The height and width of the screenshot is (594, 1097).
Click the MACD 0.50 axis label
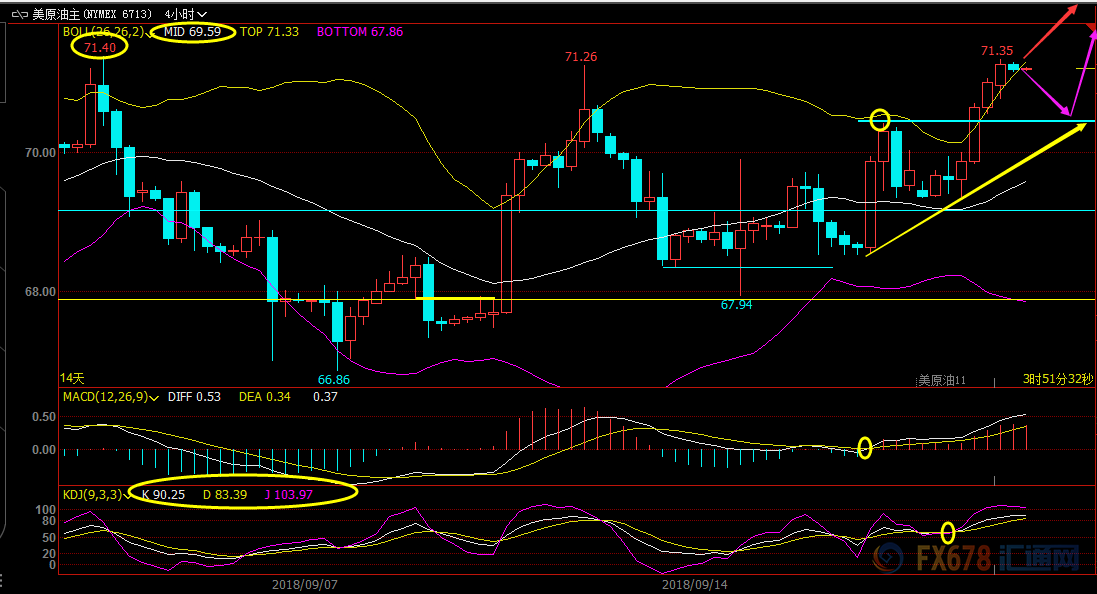(44, 417)
